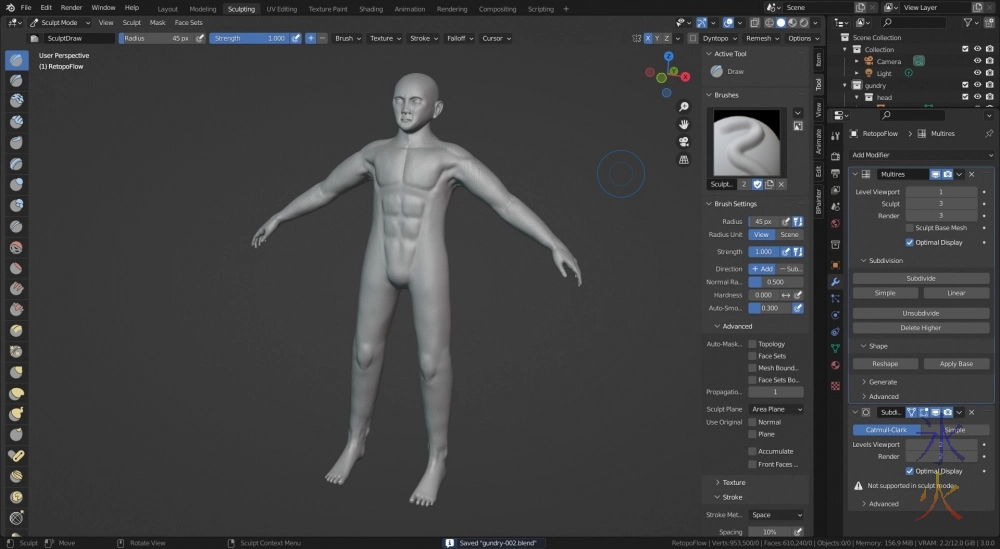
Task: Adjust the Strength slider in header
Action: [249, 38]
